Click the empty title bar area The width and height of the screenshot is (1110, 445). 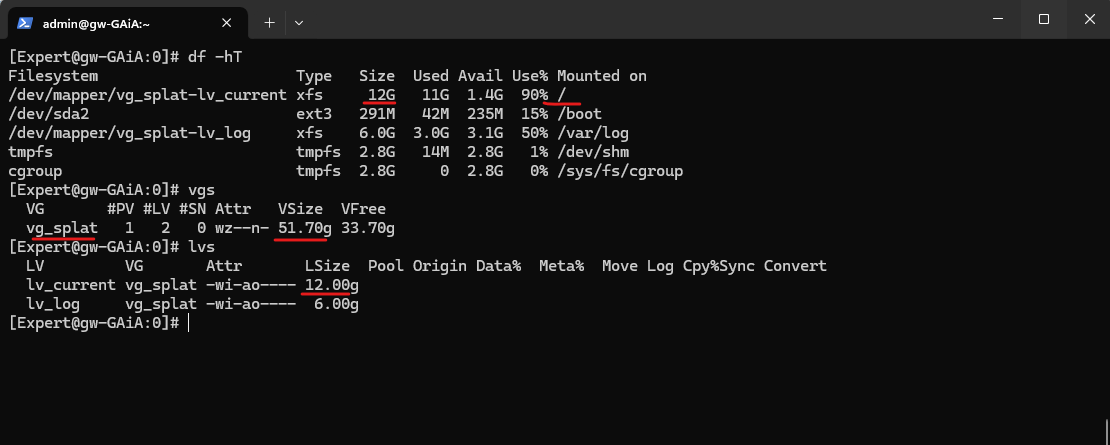637,20
